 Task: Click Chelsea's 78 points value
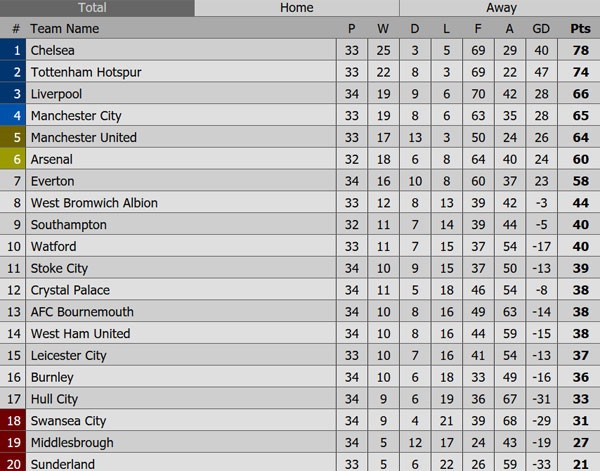[x=580, y=50]
